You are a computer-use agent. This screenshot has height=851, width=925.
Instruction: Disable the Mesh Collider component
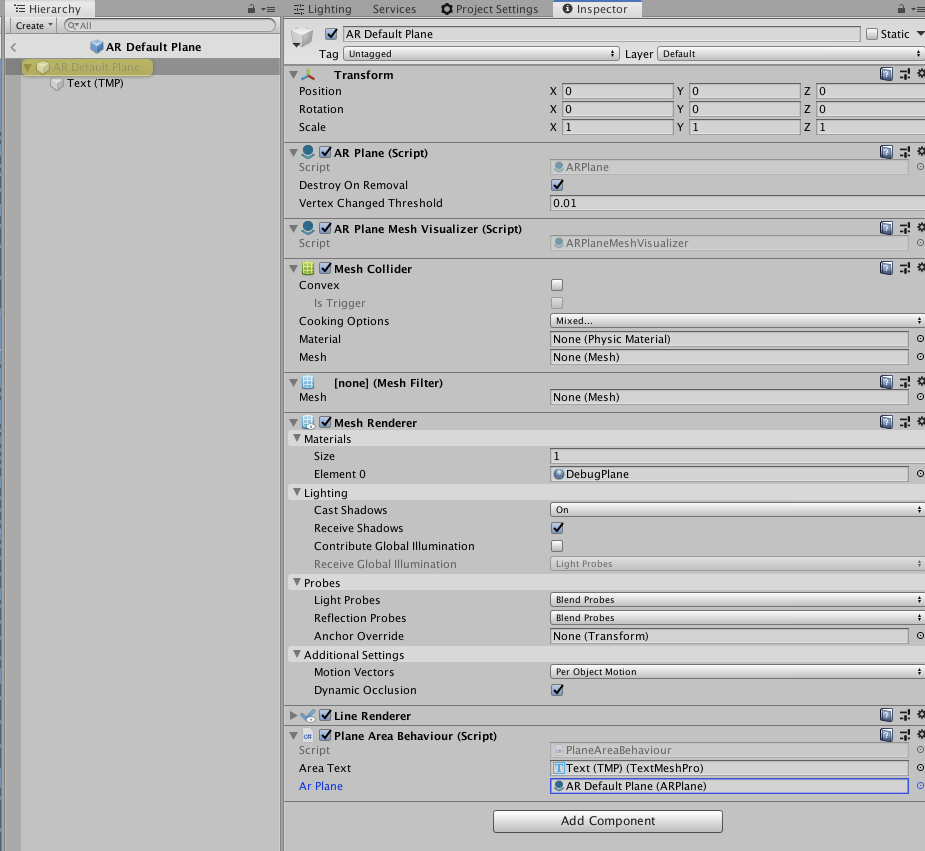pyautogui.click(x=325, y=268)
